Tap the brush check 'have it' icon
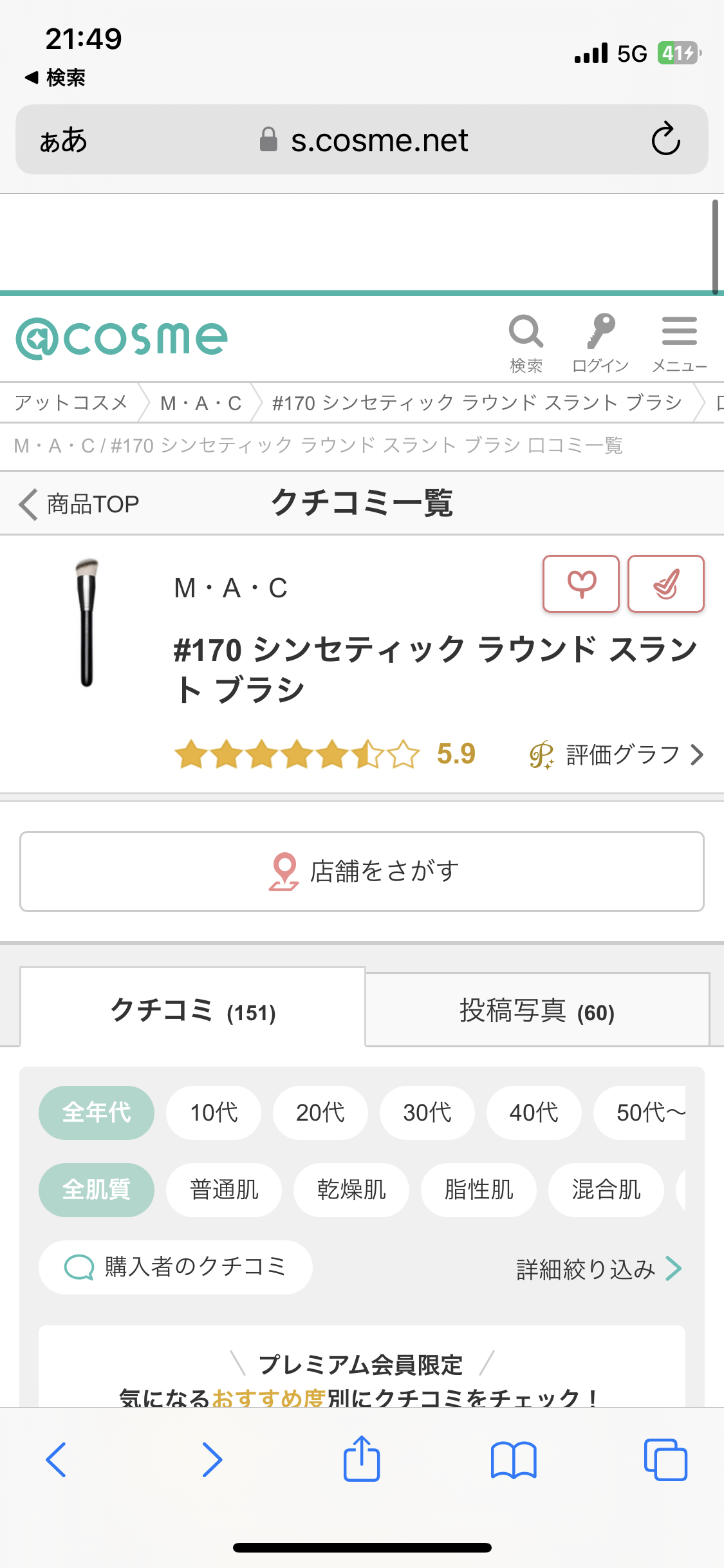 665,584
